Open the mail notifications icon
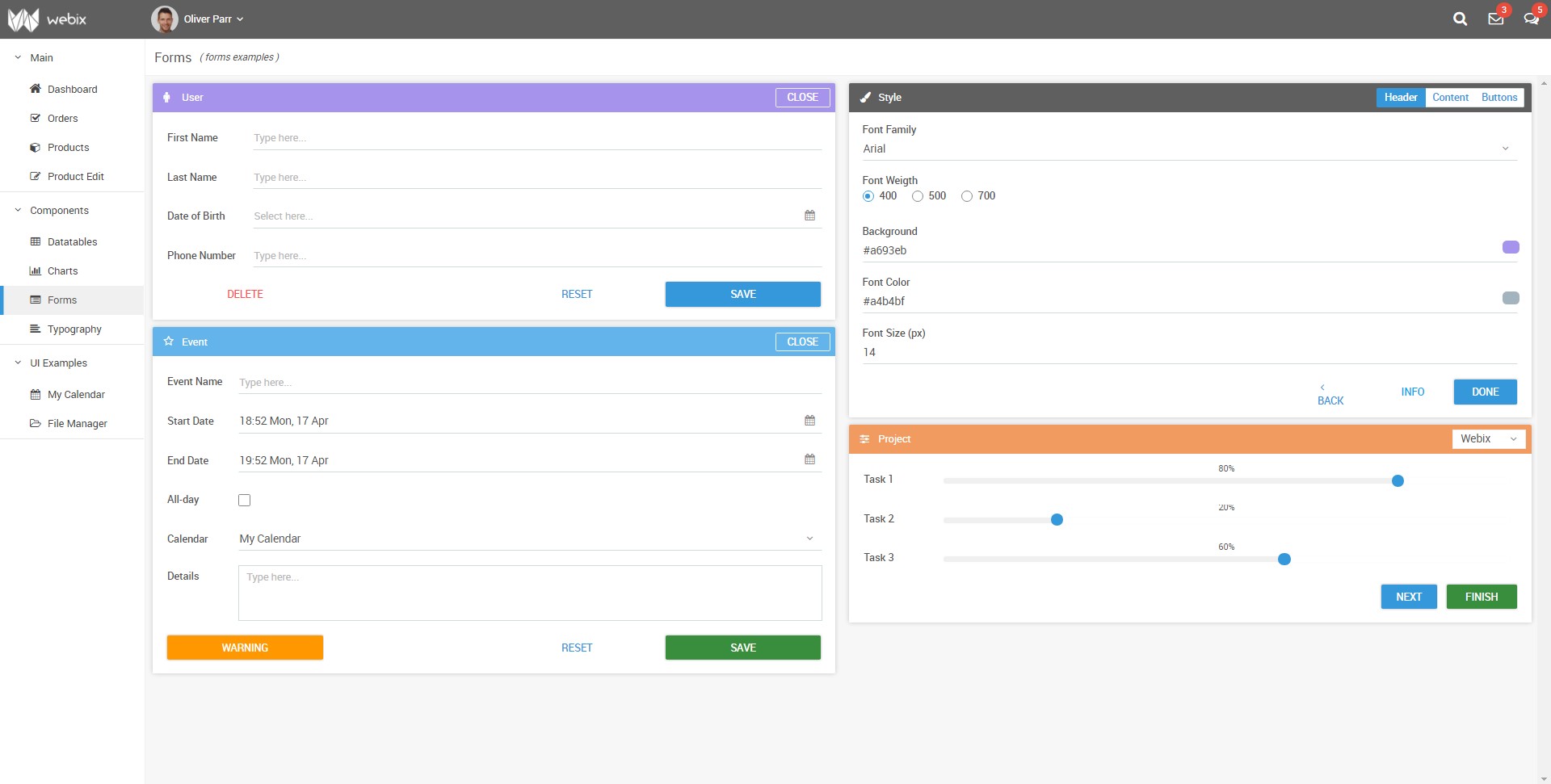The image size is (1551, 784). point(1495,19)
